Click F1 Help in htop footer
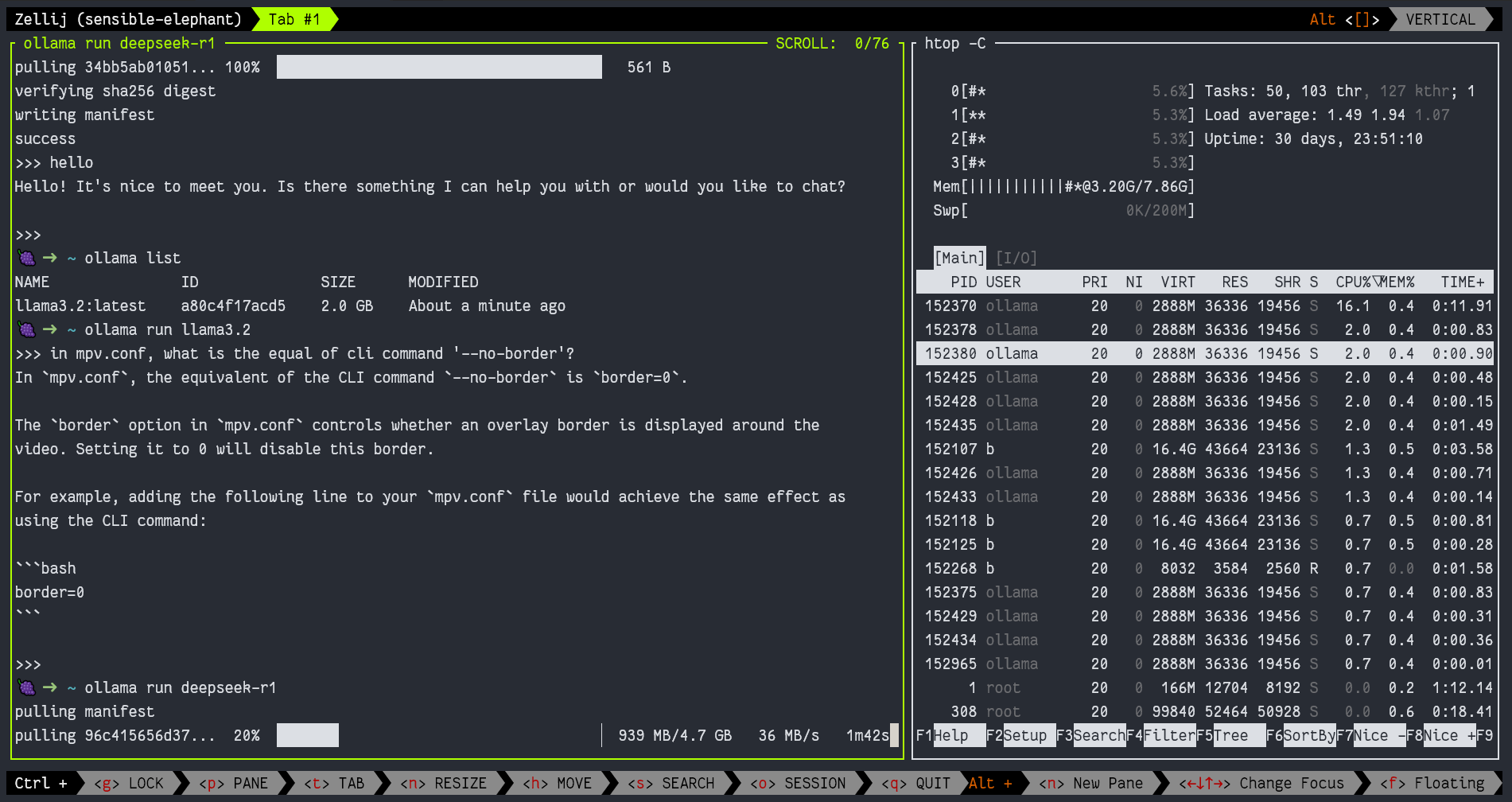The image size is (1512, 802). 950,735
